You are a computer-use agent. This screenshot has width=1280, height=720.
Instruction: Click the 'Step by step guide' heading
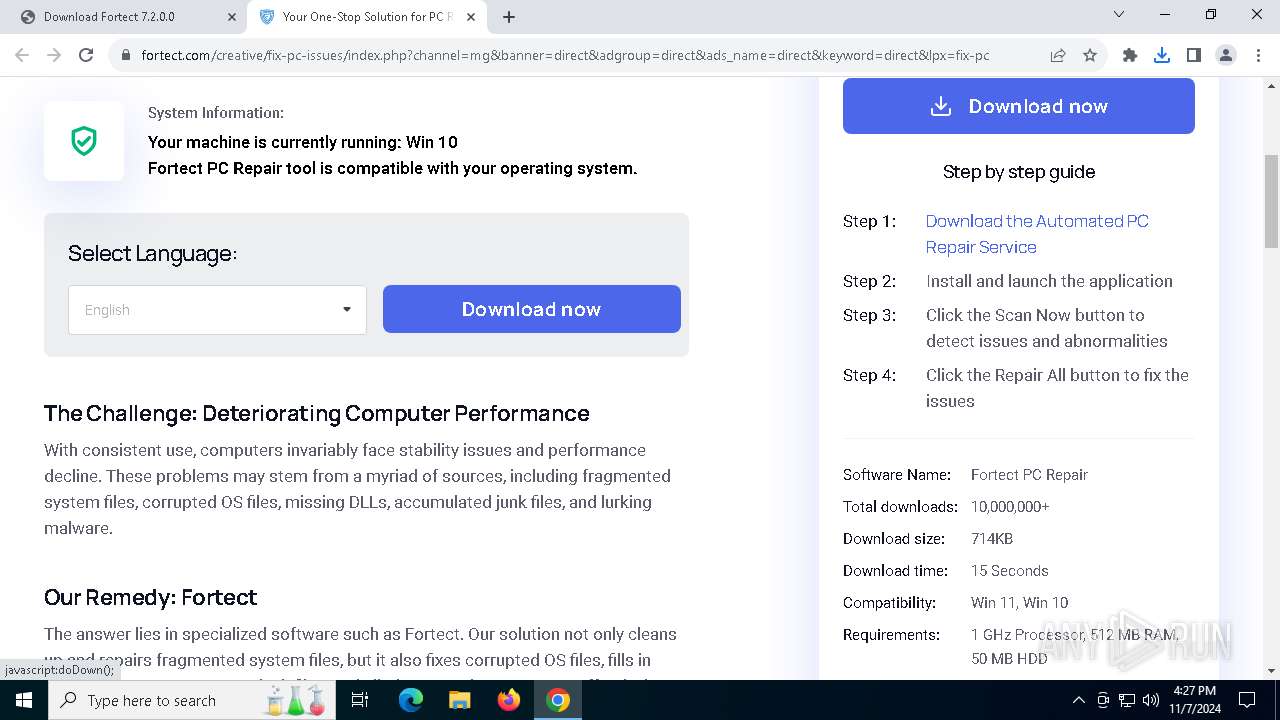point(1019,172)
